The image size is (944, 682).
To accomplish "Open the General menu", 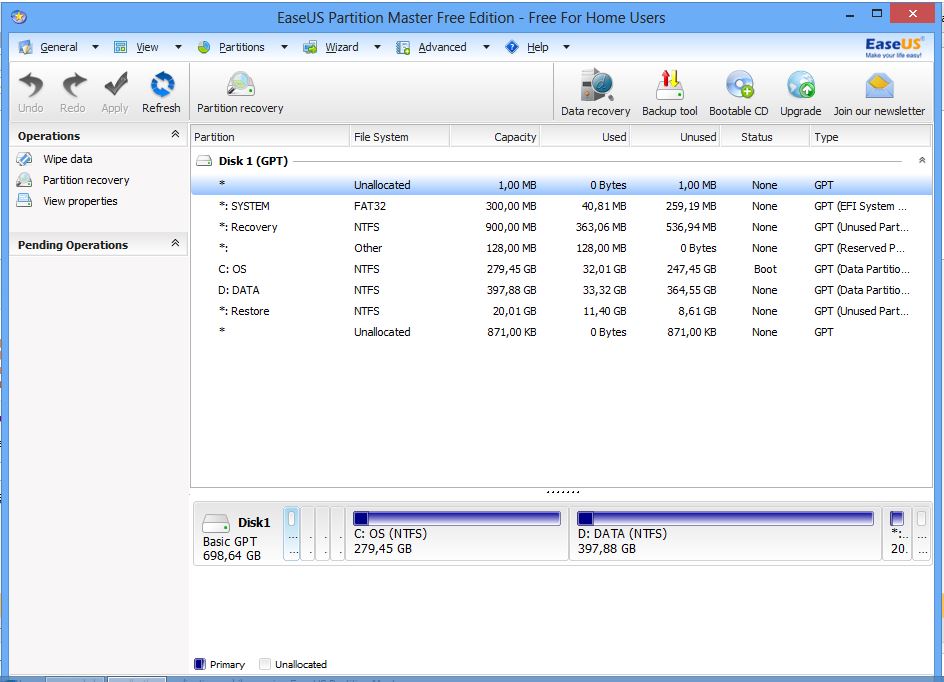I will 58,47.
